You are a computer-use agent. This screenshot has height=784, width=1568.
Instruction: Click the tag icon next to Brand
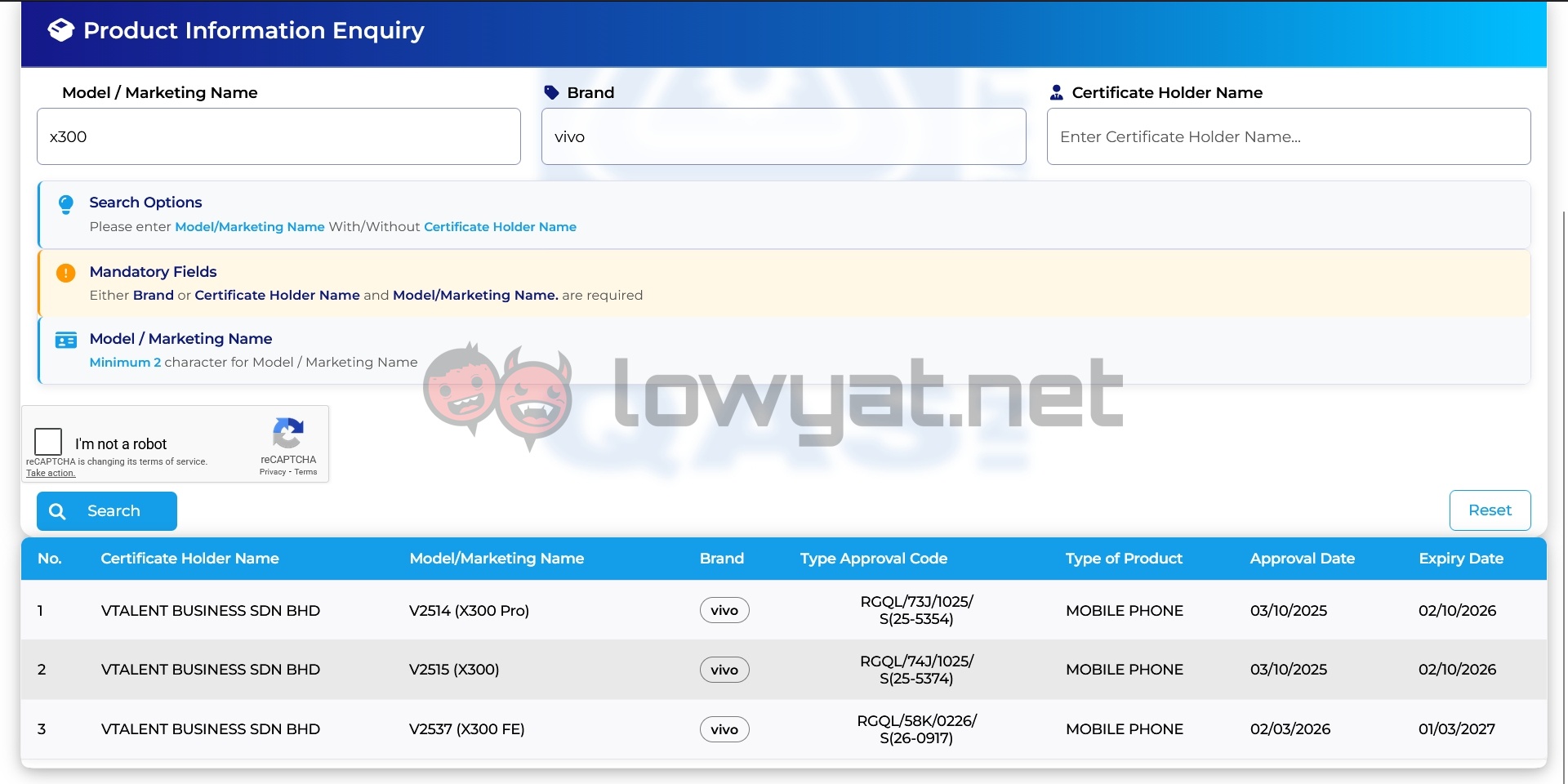point(551,92)
